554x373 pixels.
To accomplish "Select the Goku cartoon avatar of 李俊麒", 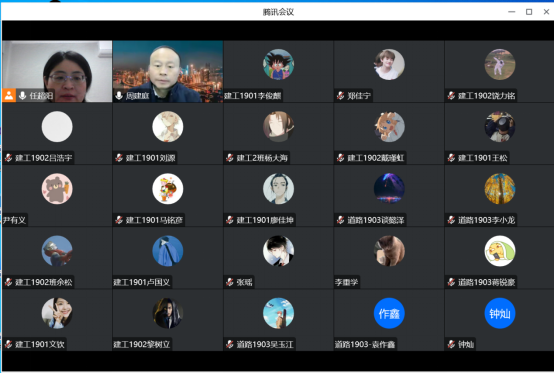I will [278, 64].
